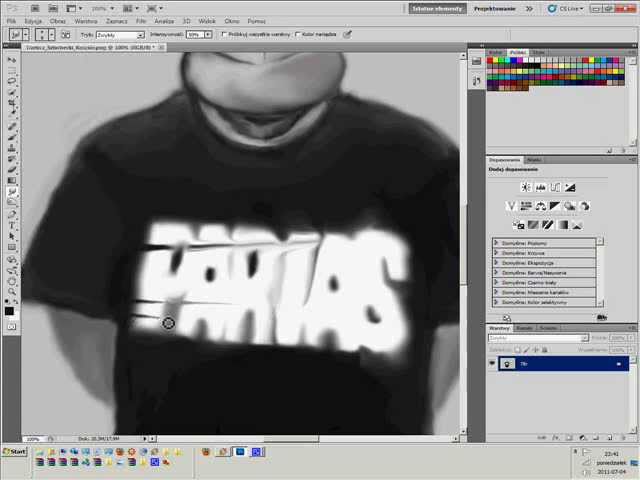The image size is (640, 480).
Task: Switch to the Kanały tab
Action: point(524,328)
